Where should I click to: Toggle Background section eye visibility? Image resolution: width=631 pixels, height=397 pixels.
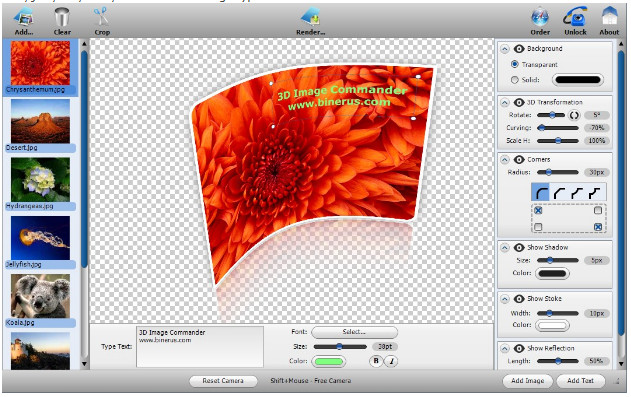[519, 49]
